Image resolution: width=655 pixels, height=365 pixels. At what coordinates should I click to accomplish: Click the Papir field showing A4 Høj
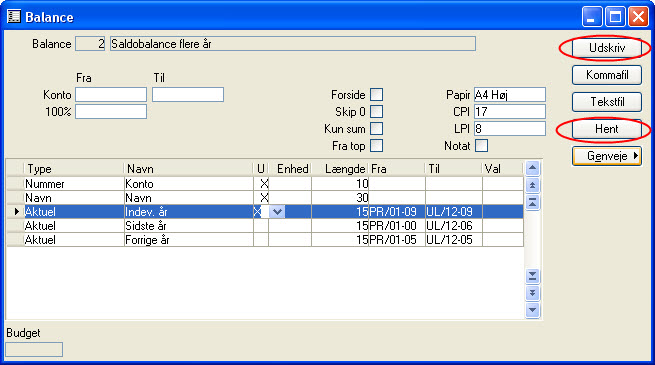click(510, 95)
